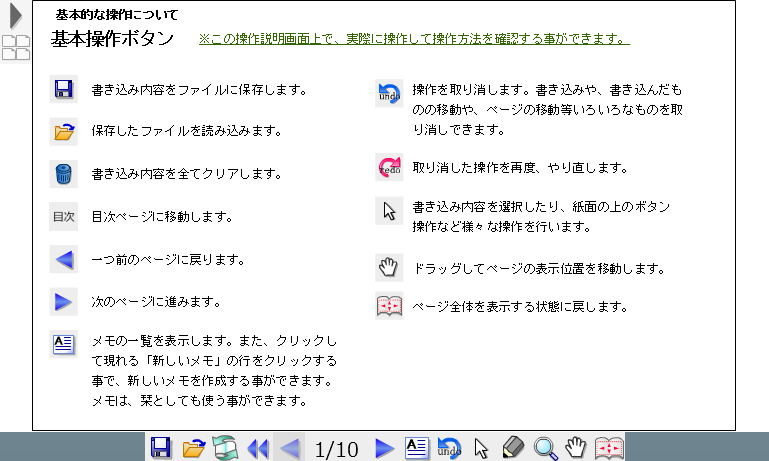The width and height of the screenshot is (769, 461).
Task: Expand side panel with gray triangle arrow
Action: (x=15, y=16)
